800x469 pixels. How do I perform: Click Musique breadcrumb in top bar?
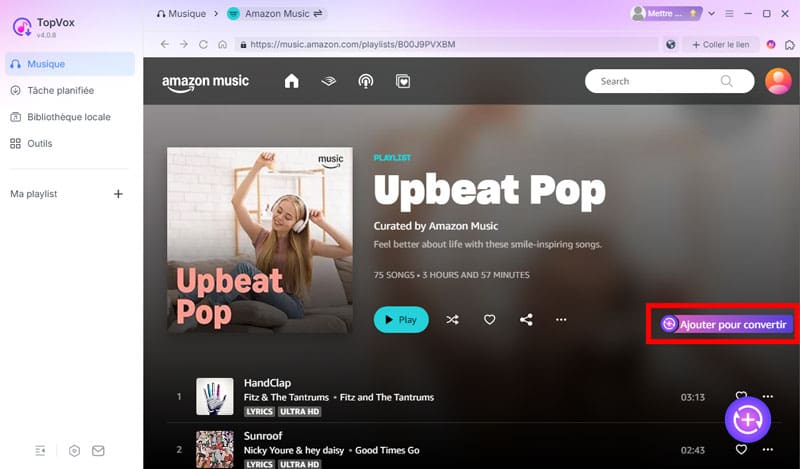[182, 14]
